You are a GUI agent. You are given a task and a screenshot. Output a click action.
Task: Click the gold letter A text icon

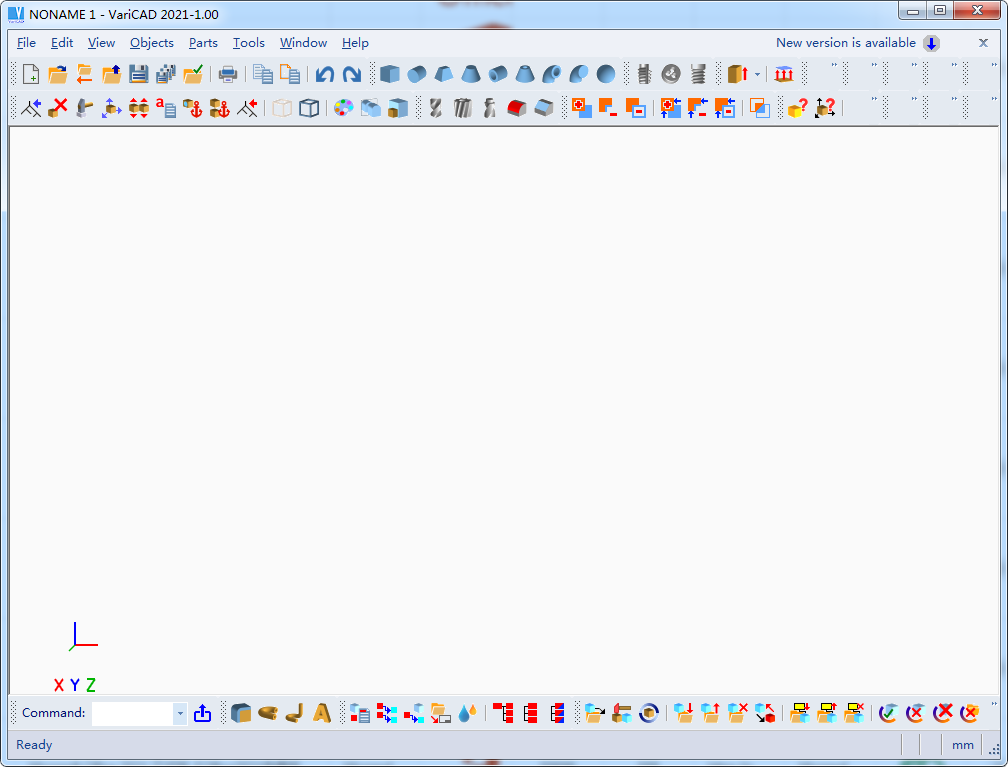click(x=322, y=713)
